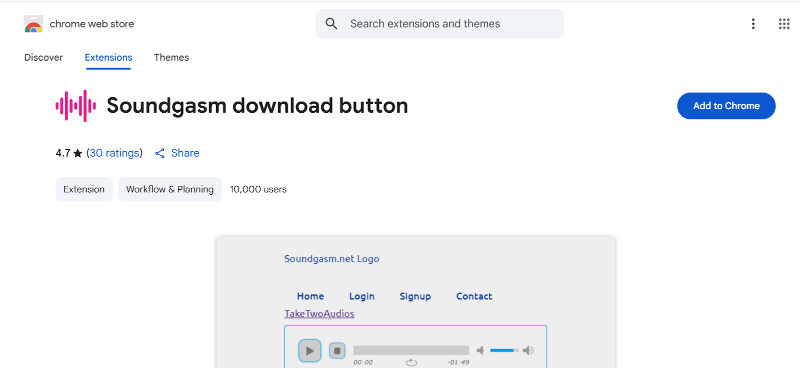
Task: Click the Soundgasm download button heading
Action: tap(257, 106)
